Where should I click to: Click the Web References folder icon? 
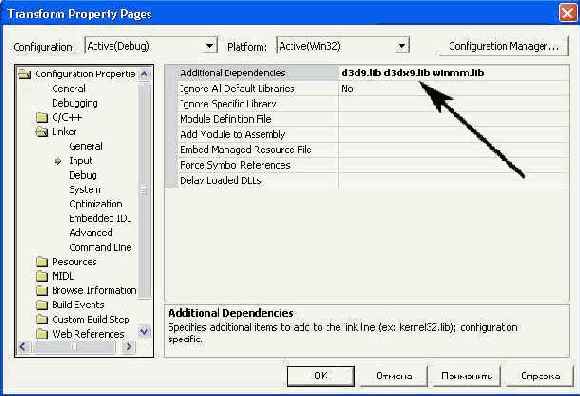[x=42, y=334]
